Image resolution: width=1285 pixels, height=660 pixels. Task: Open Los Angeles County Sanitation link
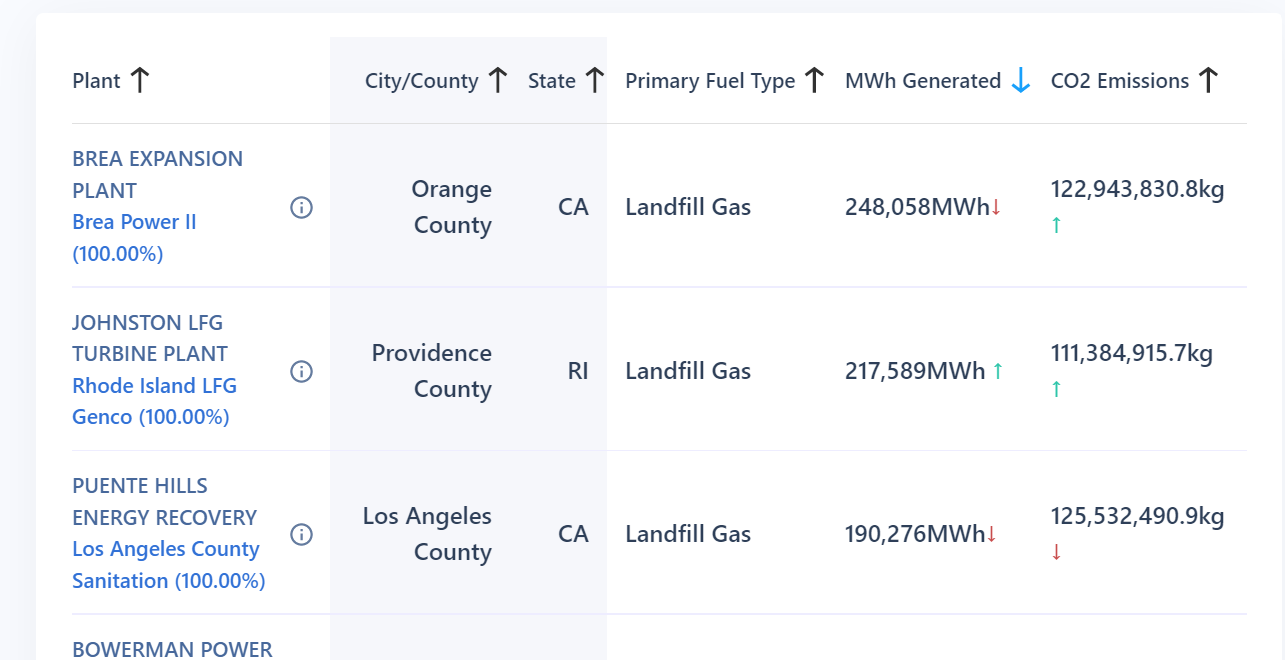pos(168,565)
